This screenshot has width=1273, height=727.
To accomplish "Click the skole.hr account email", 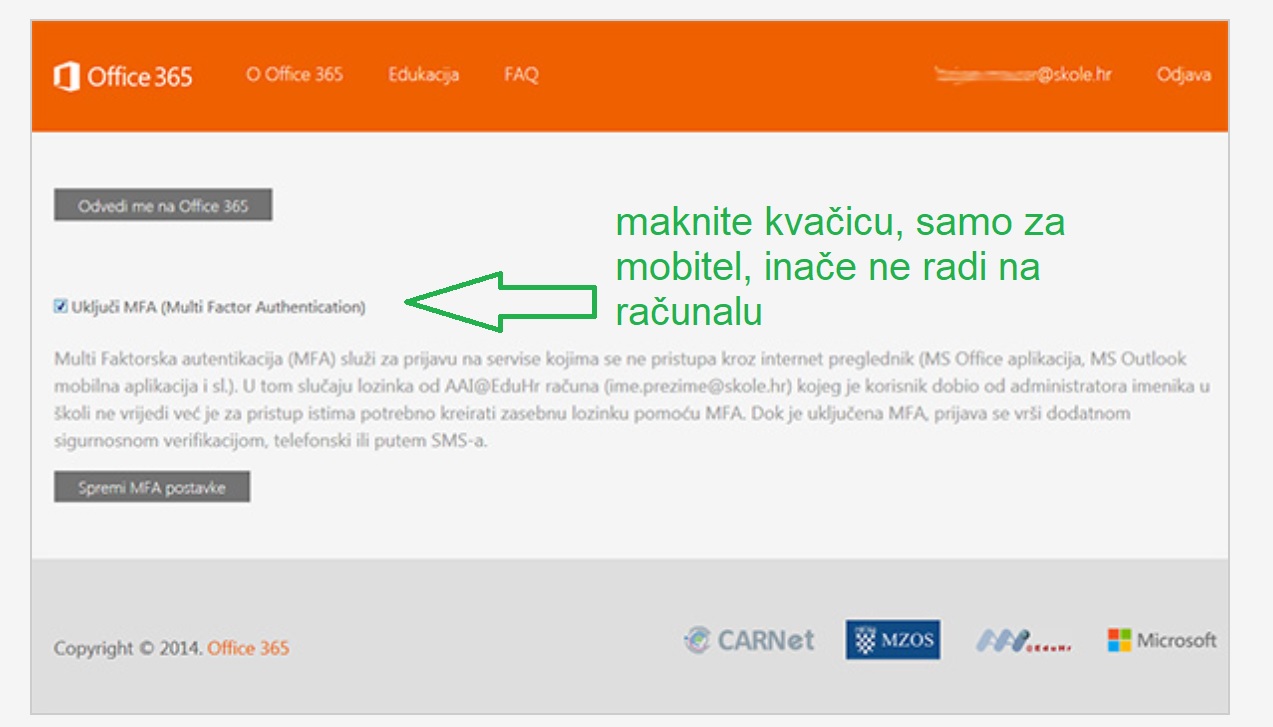I will (1022, 75).
